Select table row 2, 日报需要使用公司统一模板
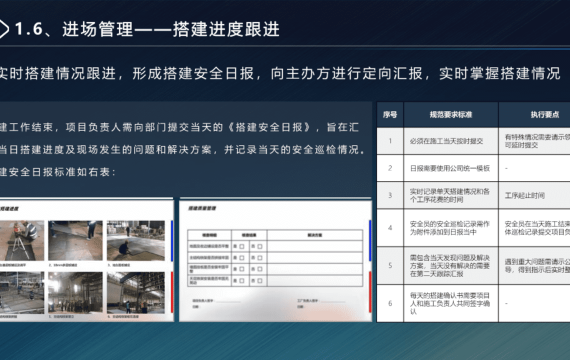The image size is (570, 360). (473, 168)
